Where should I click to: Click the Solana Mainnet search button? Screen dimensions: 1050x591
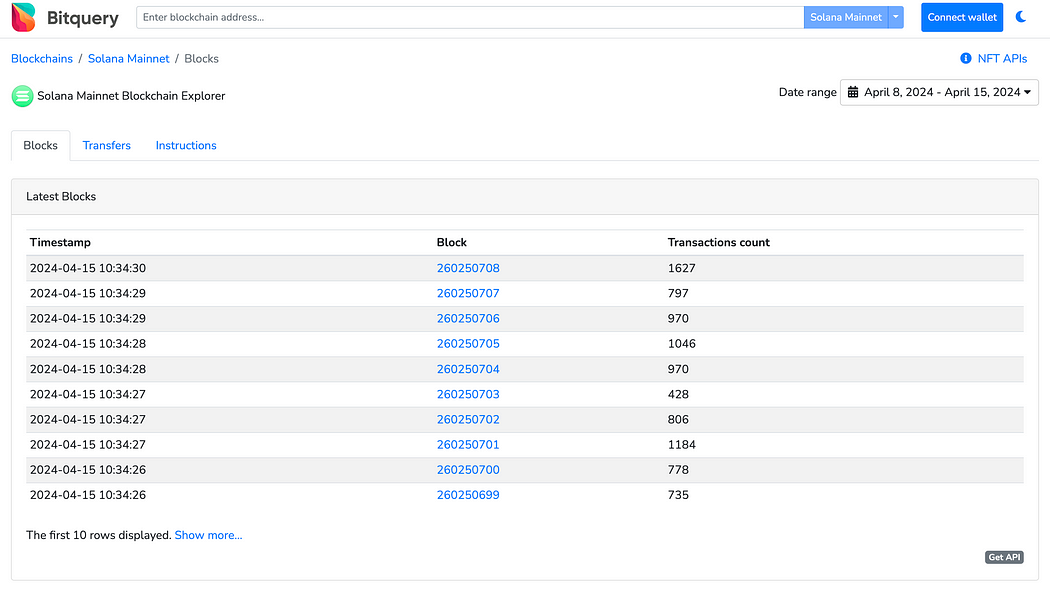846,17
